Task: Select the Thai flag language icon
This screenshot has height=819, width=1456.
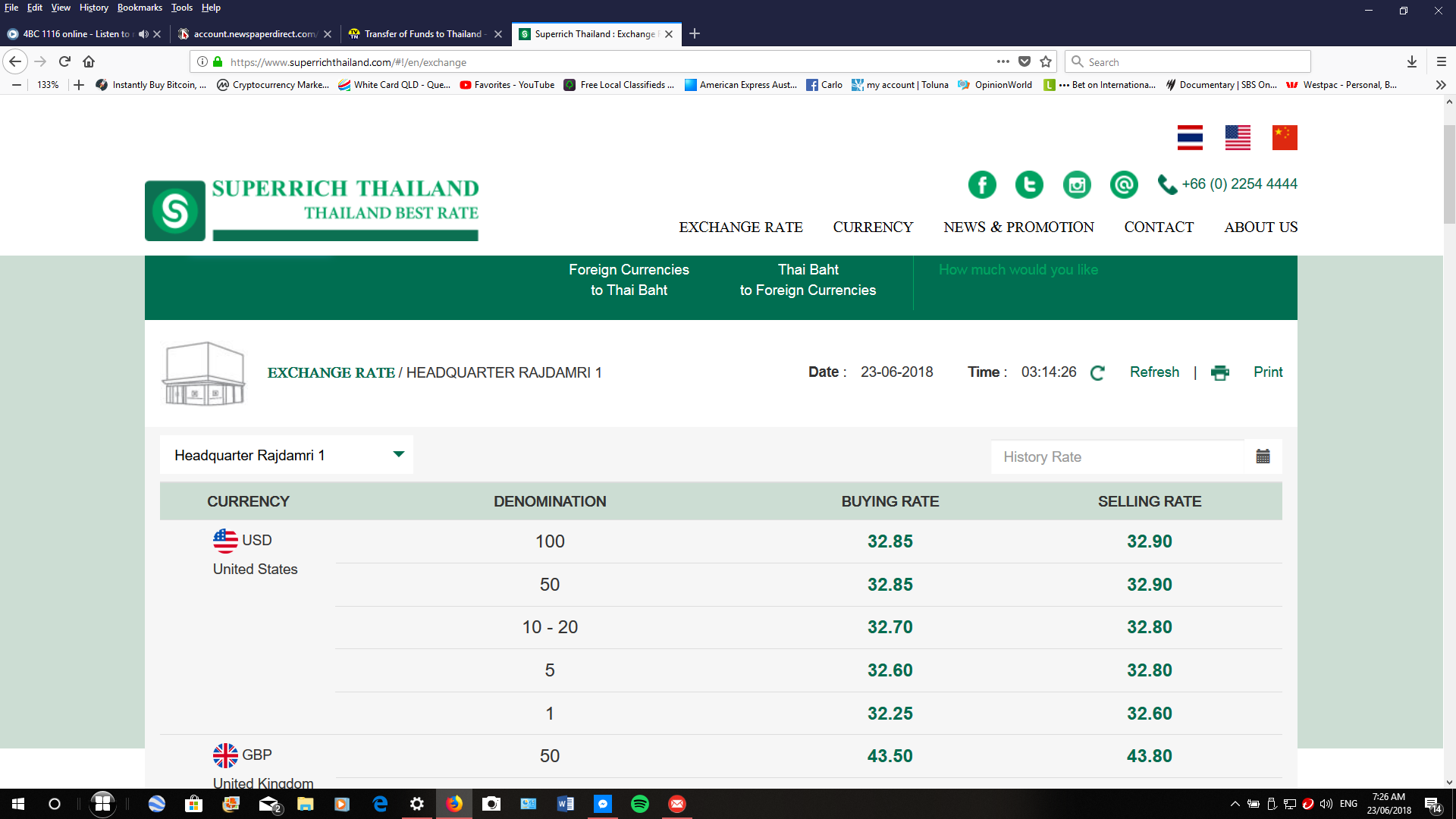Action: 1190,137
